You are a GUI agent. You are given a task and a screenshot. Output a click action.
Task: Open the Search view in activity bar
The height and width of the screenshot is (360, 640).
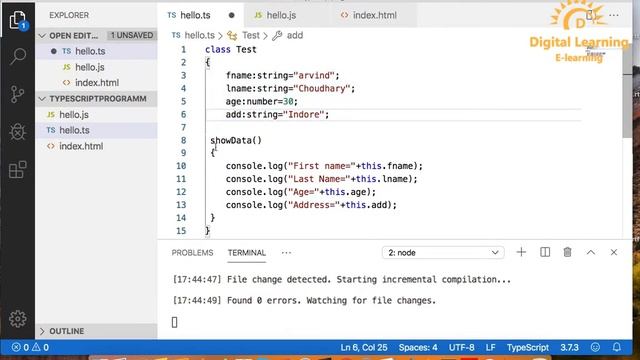coord(18,56)
